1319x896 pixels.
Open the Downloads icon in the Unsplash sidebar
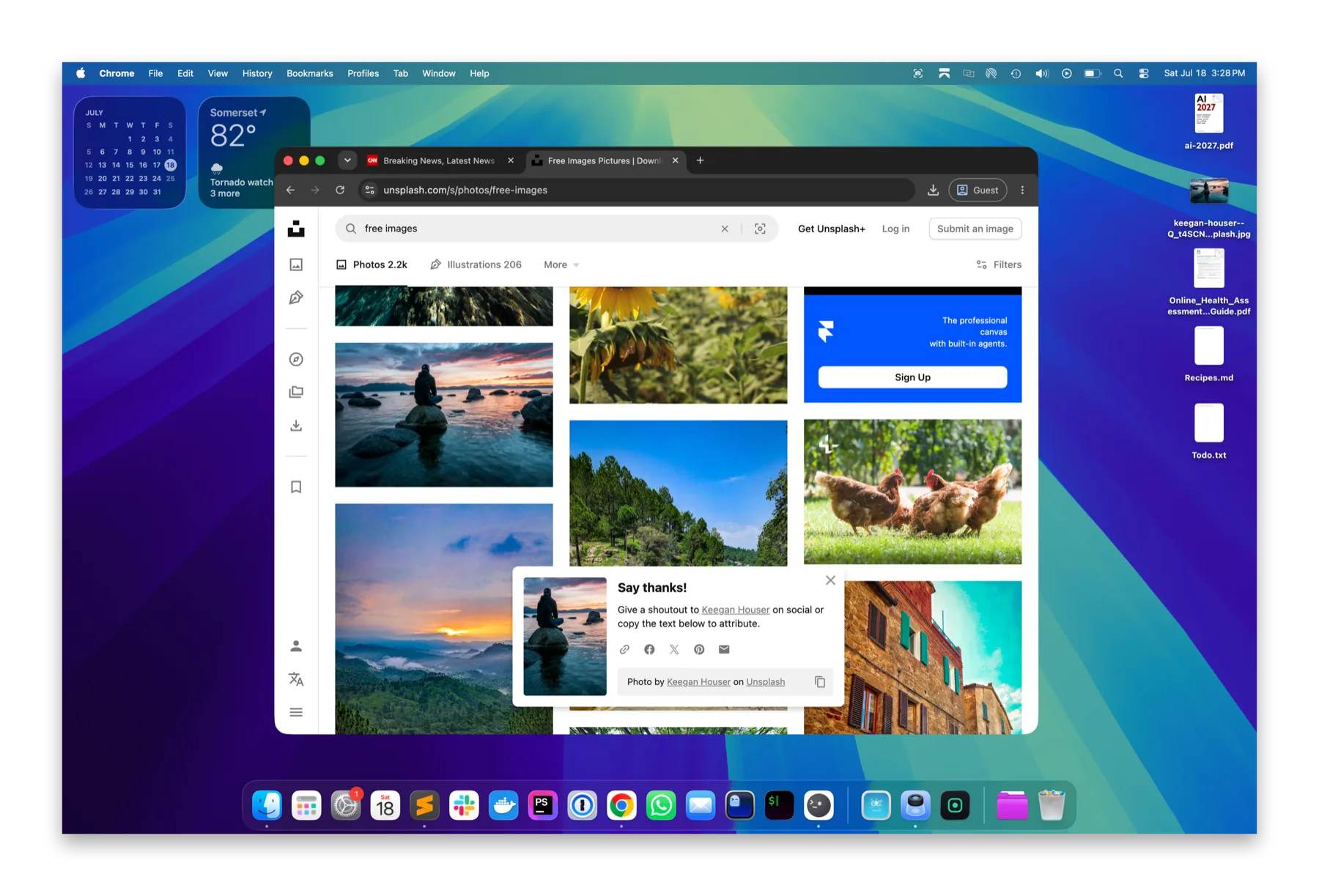coord(296,426)
